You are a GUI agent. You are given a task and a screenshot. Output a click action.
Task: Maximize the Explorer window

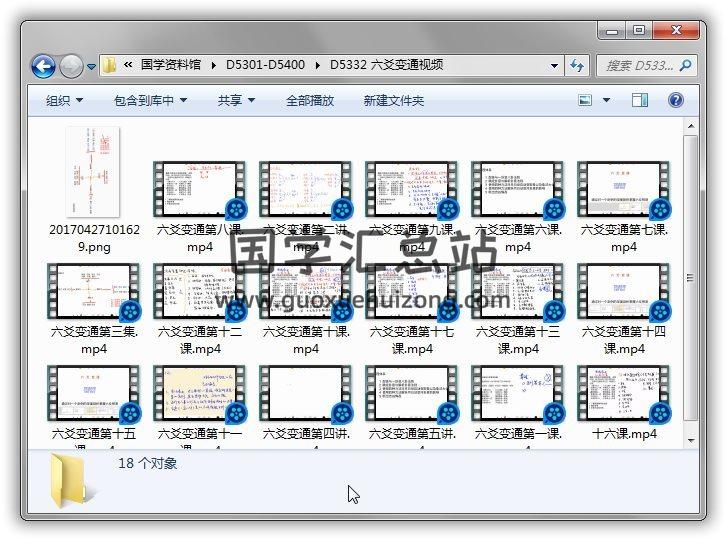point(638,31)
